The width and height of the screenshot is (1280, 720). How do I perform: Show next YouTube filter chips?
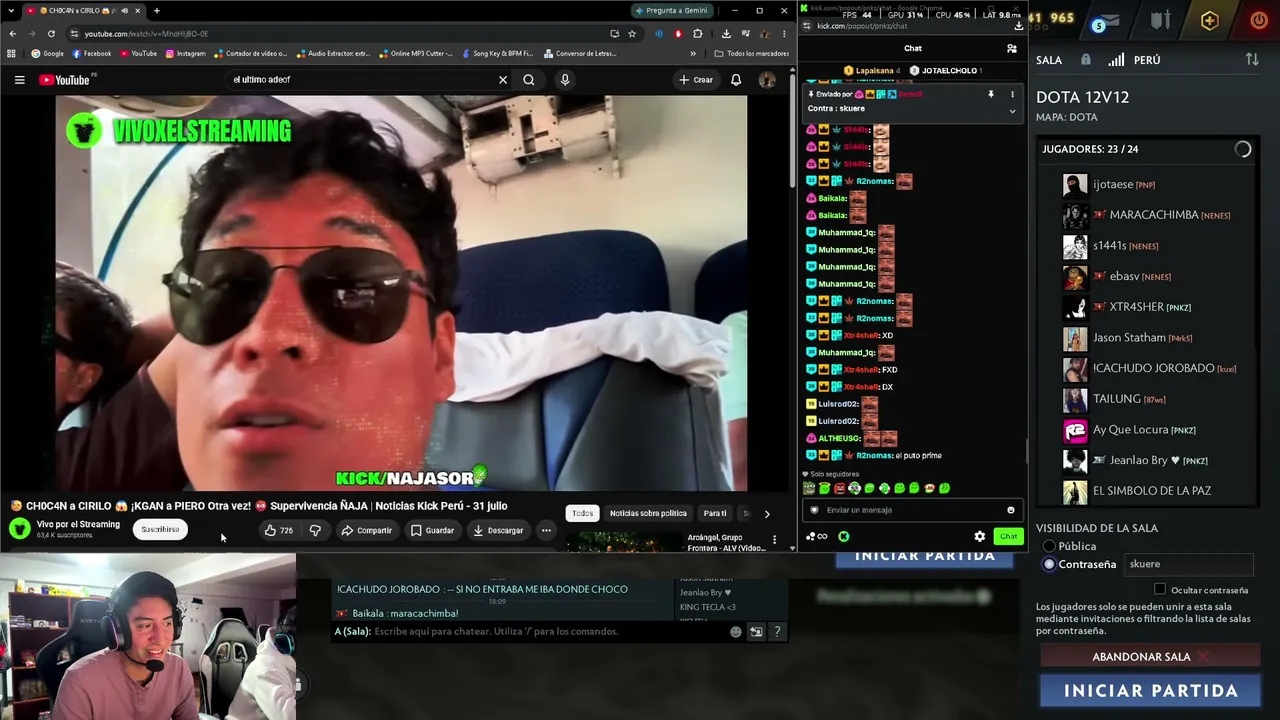pyautogui.click(x=767, y=514)
